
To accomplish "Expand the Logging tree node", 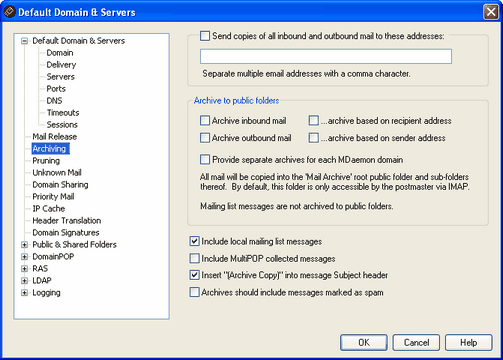I will pyautogui.click(x=24, y=293).
